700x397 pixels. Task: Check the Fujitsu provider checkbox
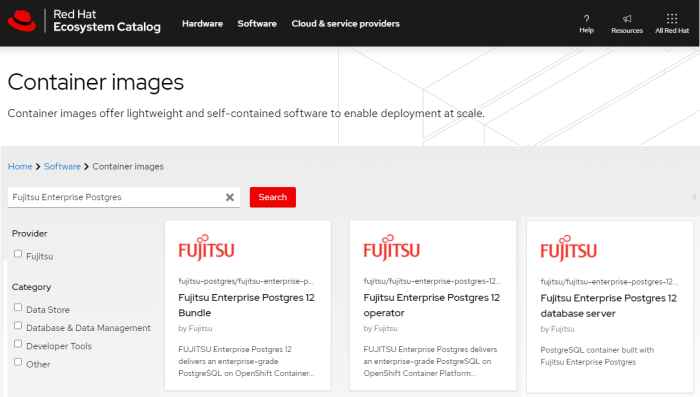point(18,254)
